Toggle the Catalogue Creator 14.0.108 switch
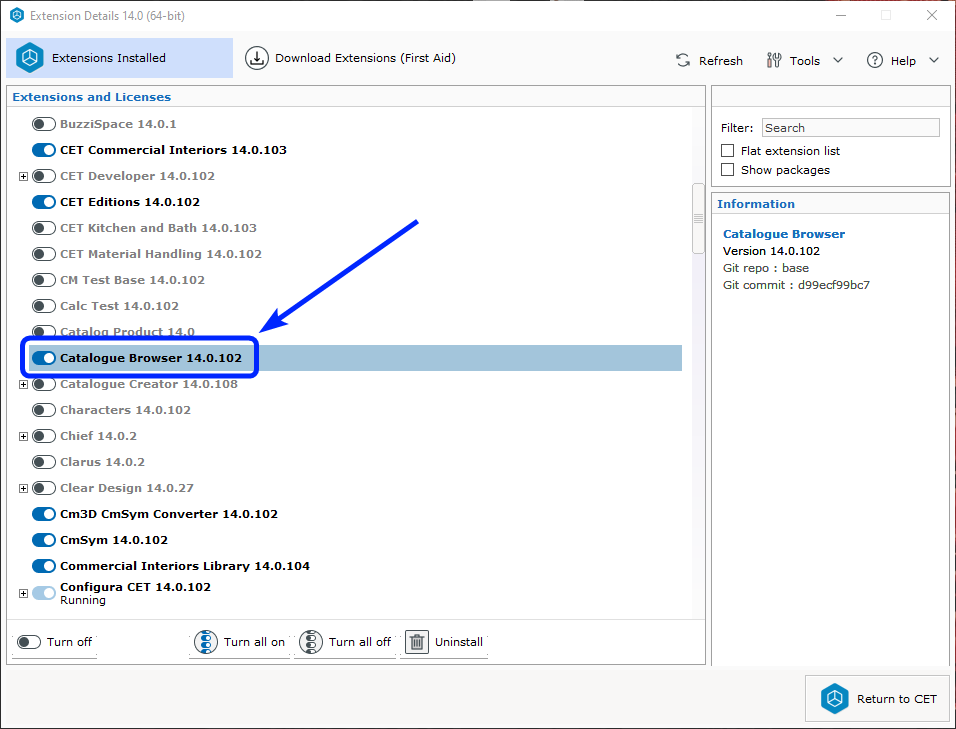Screen dimensions: 956x729 (44, 384)
